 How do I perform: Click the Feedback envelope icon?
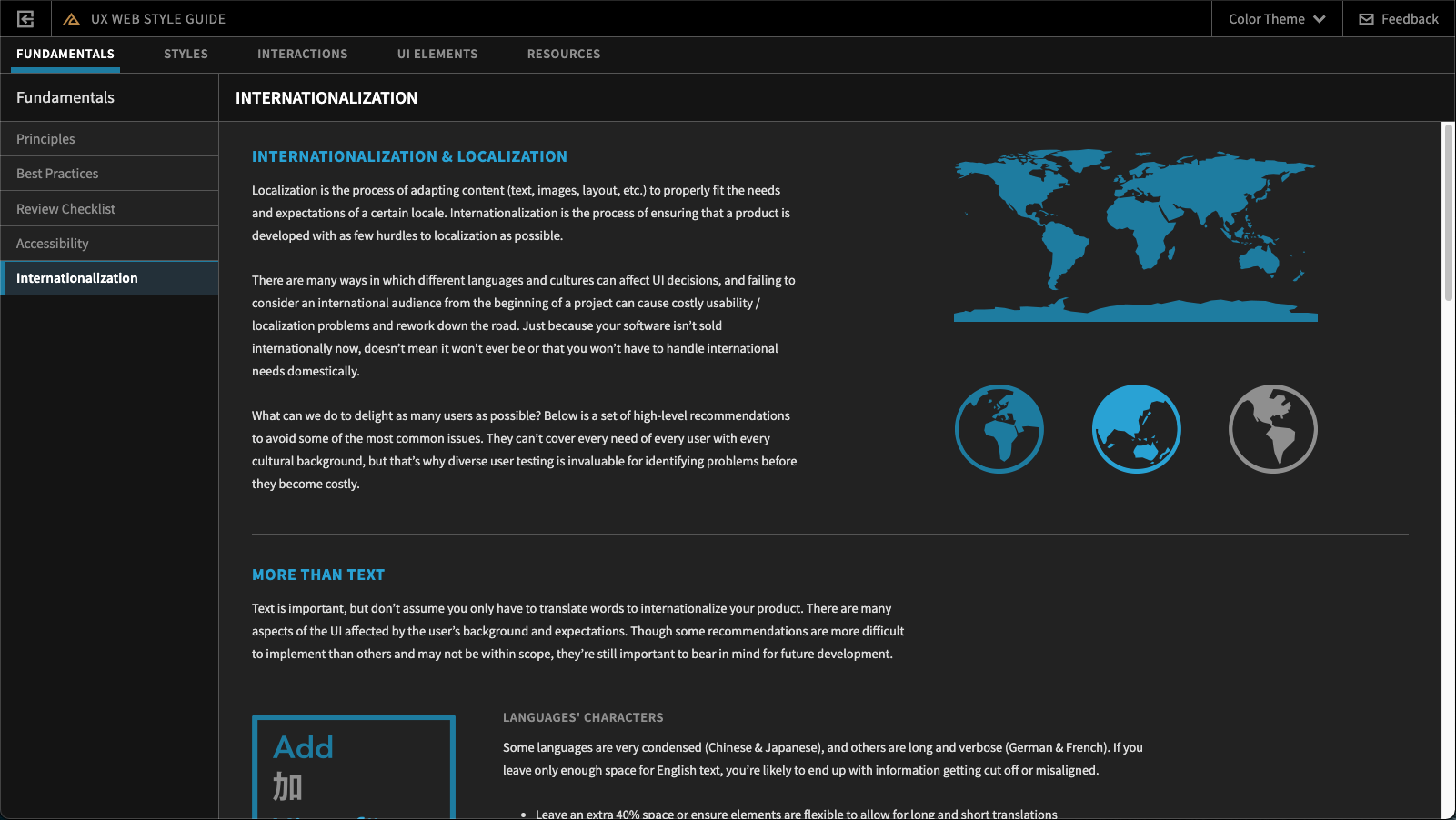tap(1366, 19)
